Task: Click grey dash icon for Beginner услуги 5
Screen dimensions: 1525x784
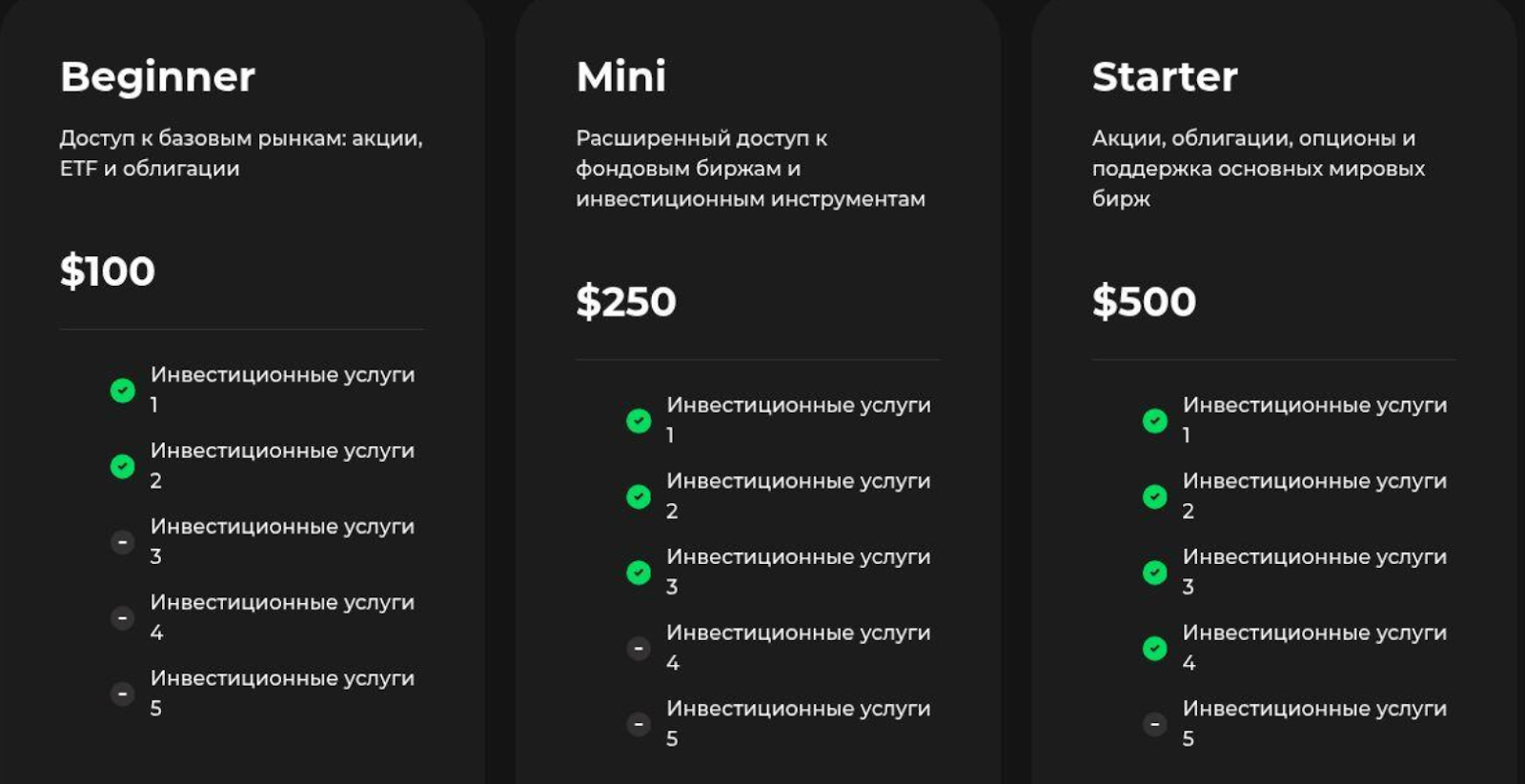Action: [123, 694]
